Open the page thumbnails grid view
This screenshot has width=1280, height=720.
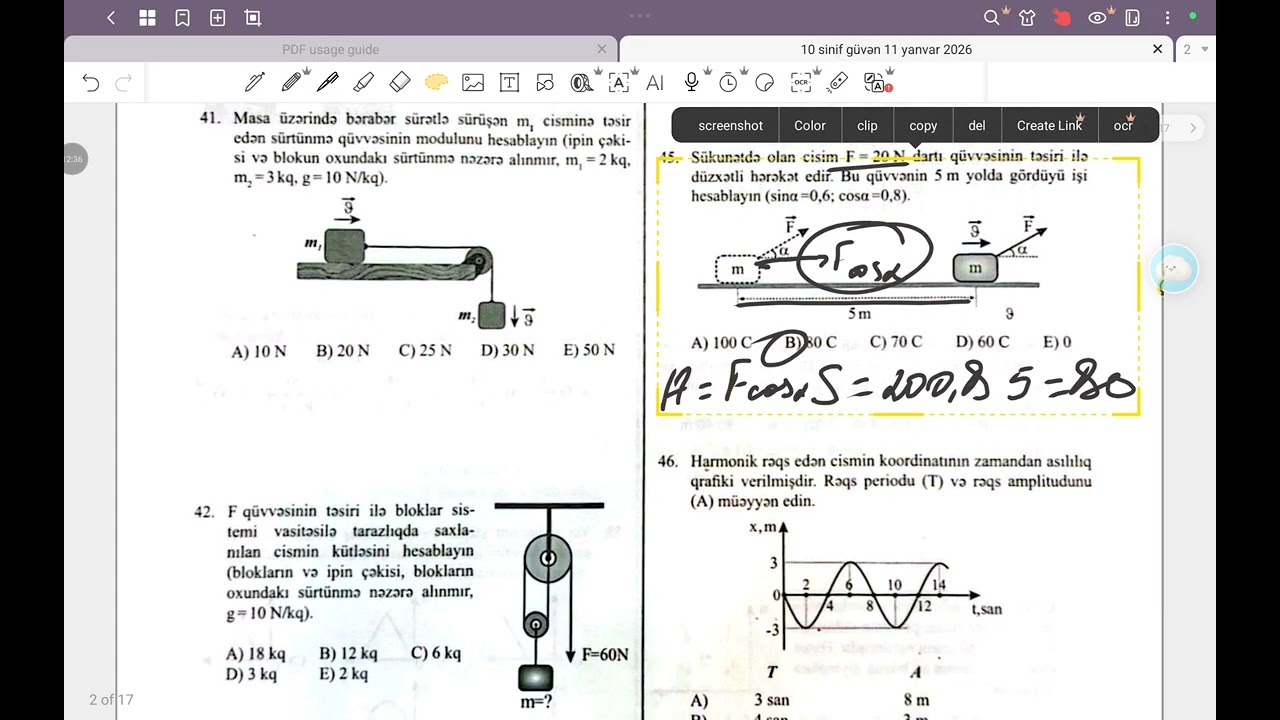147,18
